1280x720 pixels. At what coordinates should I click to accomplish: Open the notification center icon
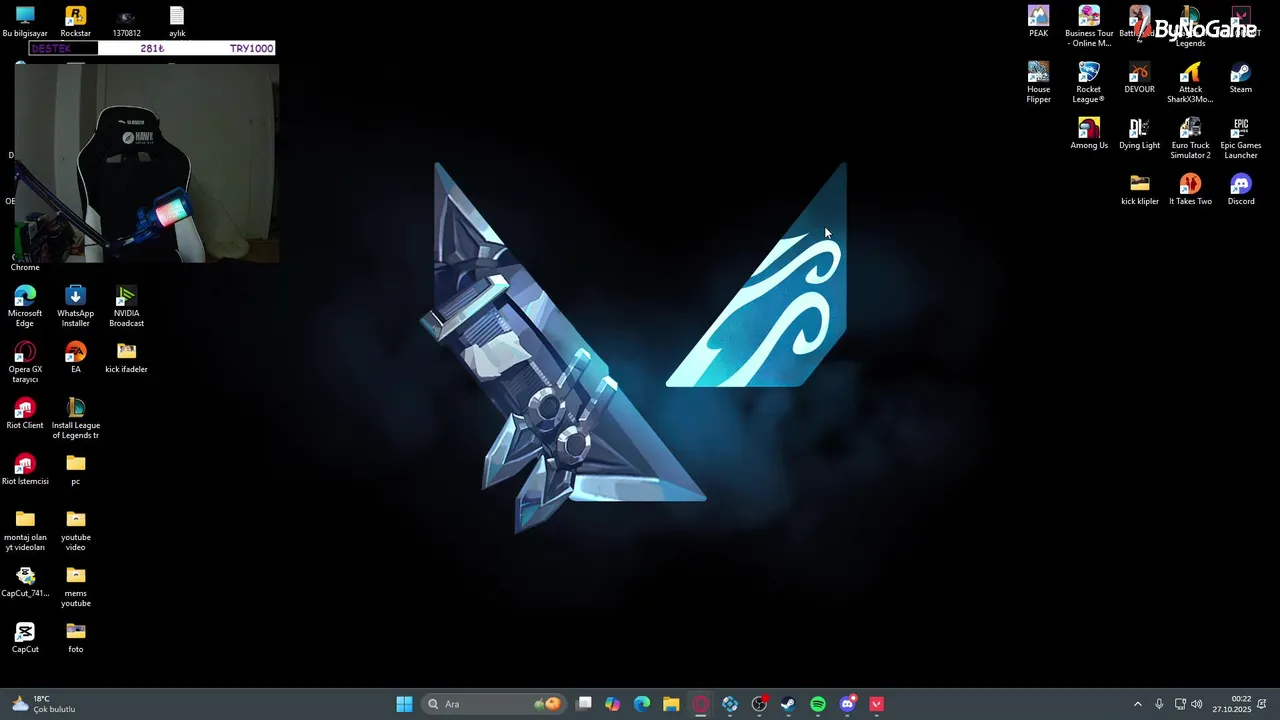coord(1262,704)
